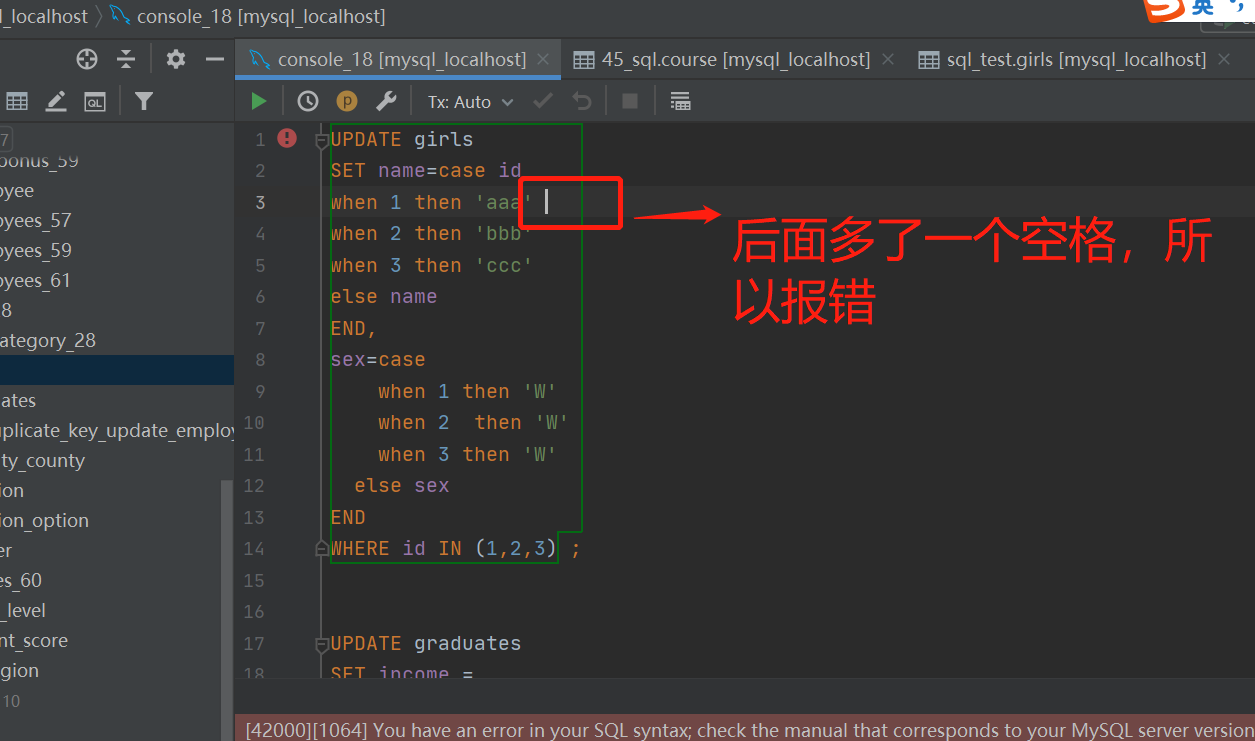Open console settings with the wrench icon
Screen dimensions: 1255x741
coord(386,101)
